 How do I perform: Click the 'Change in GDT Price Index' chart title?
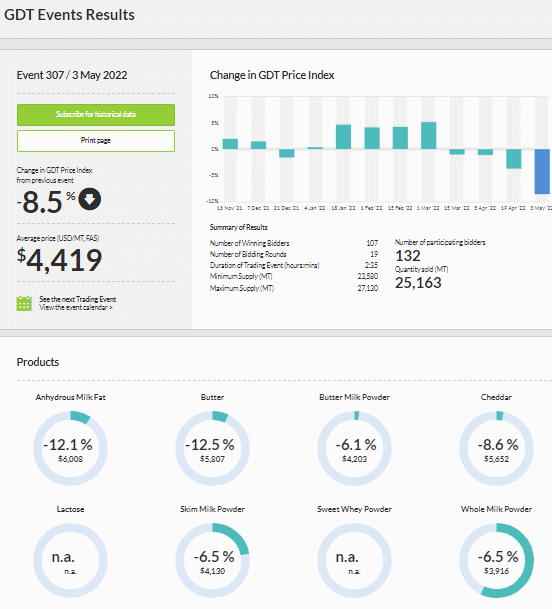(272, 75)
